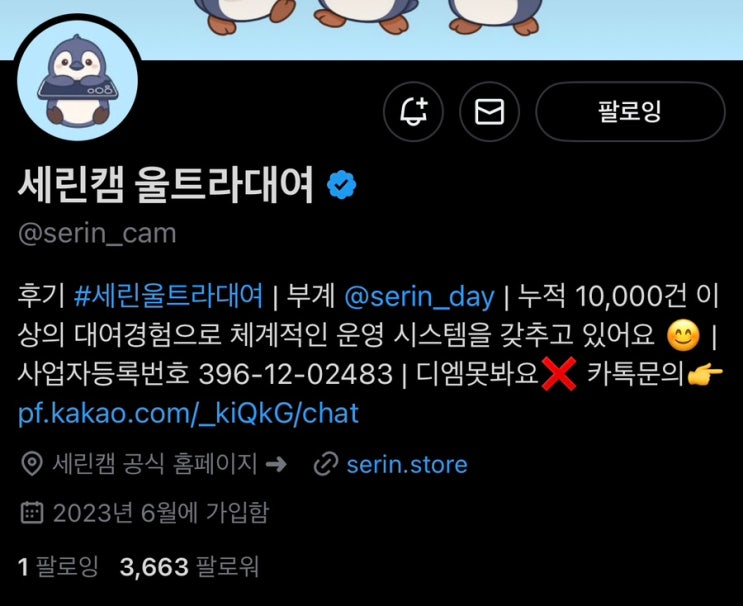Click the 2023년 6월에 가입함 join date
Image resolution: width=743 pixels, height=606 pixels.
(x=161, y=513)
